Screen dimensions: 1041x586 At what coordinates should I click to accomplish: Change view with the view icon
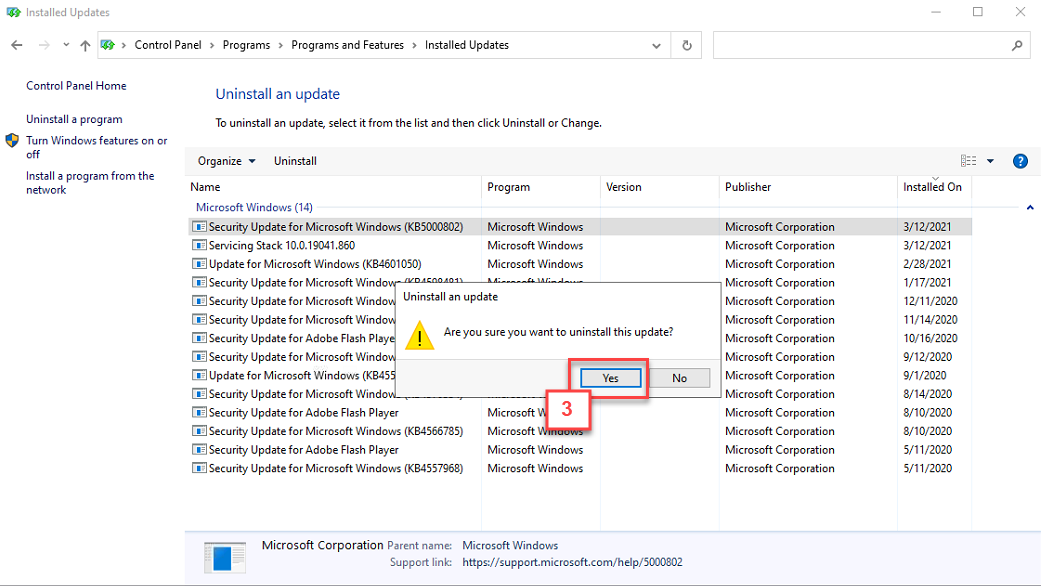click(x=968, y=161)
